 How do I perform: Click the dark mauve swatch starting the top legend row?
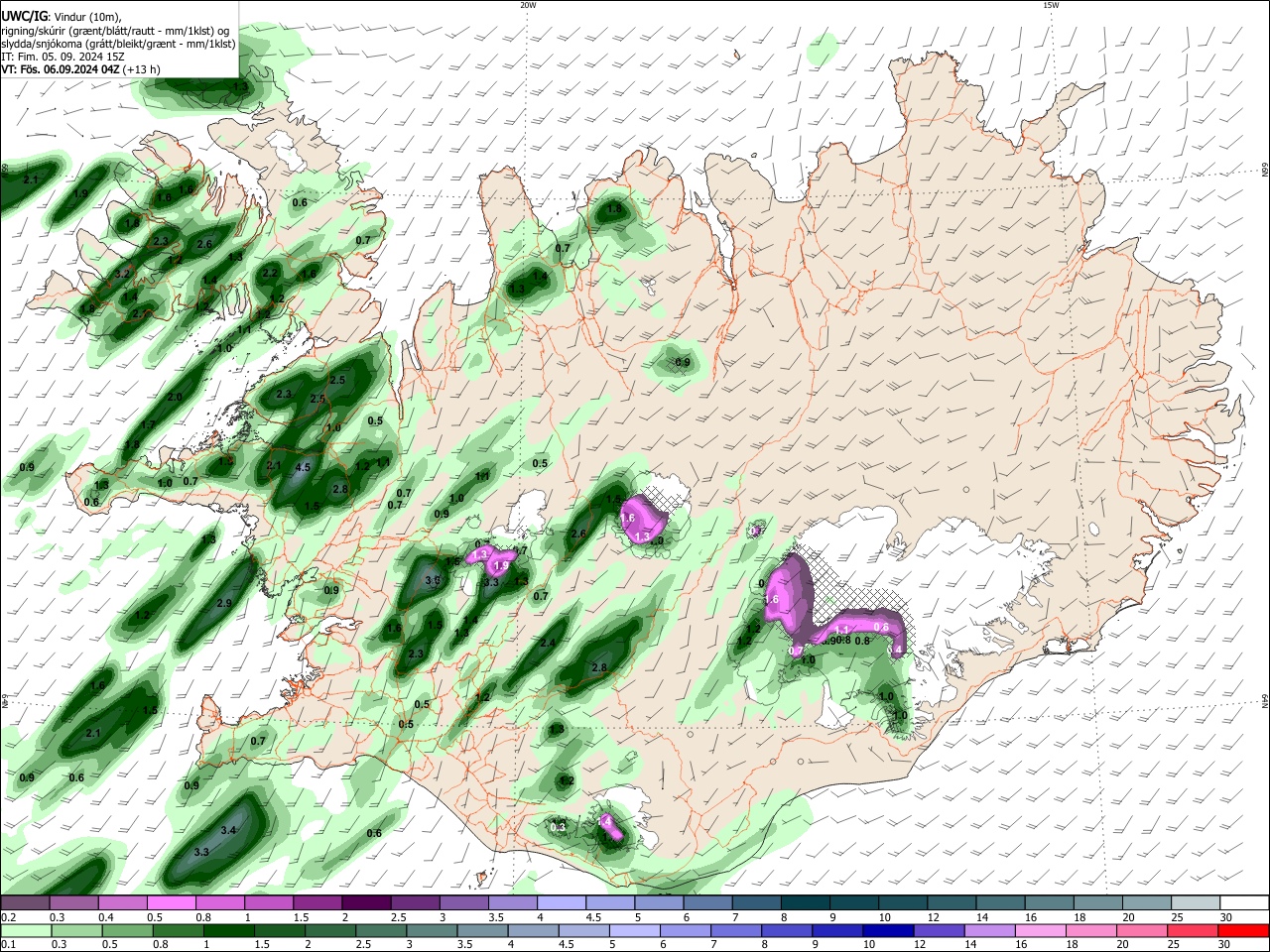(x=25, y=902)
